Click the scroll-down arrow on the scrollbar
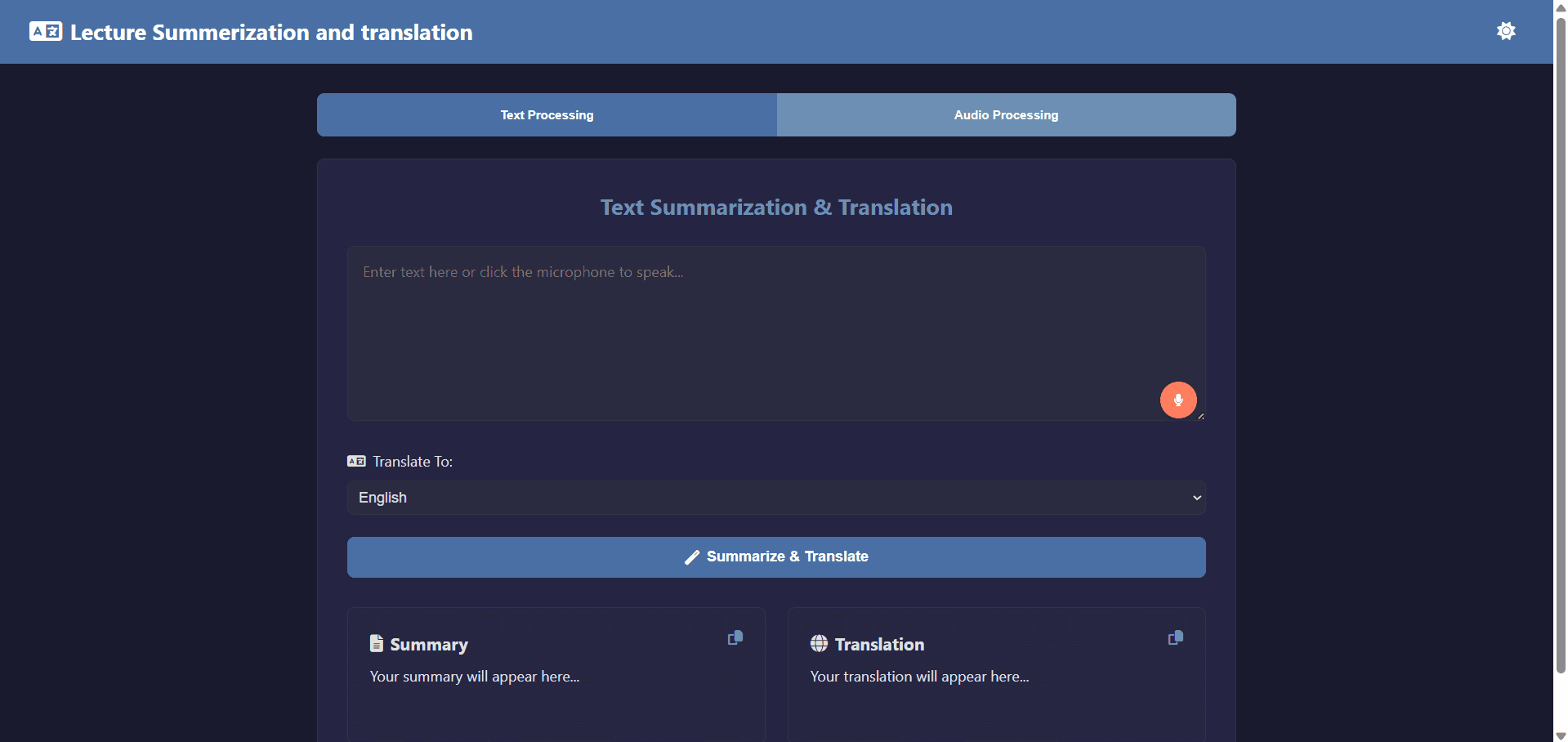 [1560, 735]
